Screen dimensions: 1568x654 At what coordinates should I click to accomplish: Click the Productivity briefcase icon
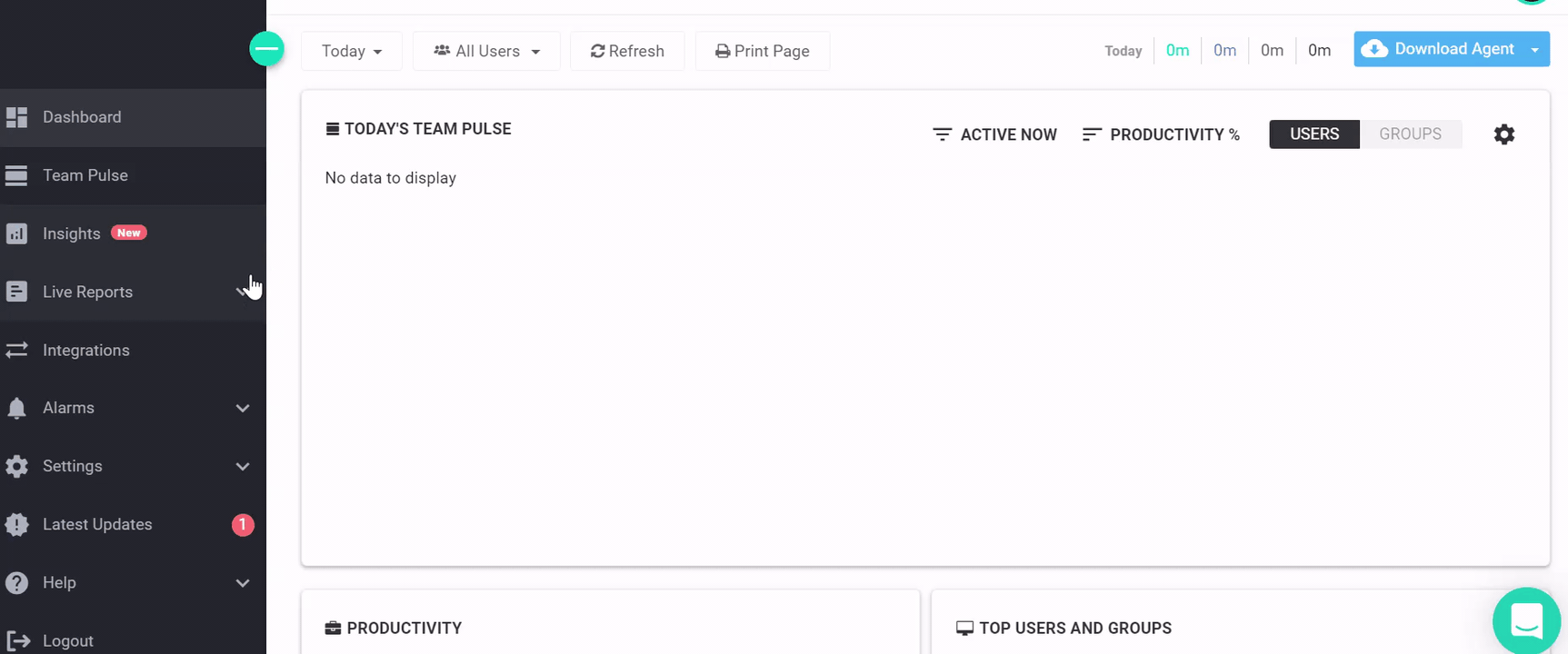pyautogui.click(x=333, y=628)
